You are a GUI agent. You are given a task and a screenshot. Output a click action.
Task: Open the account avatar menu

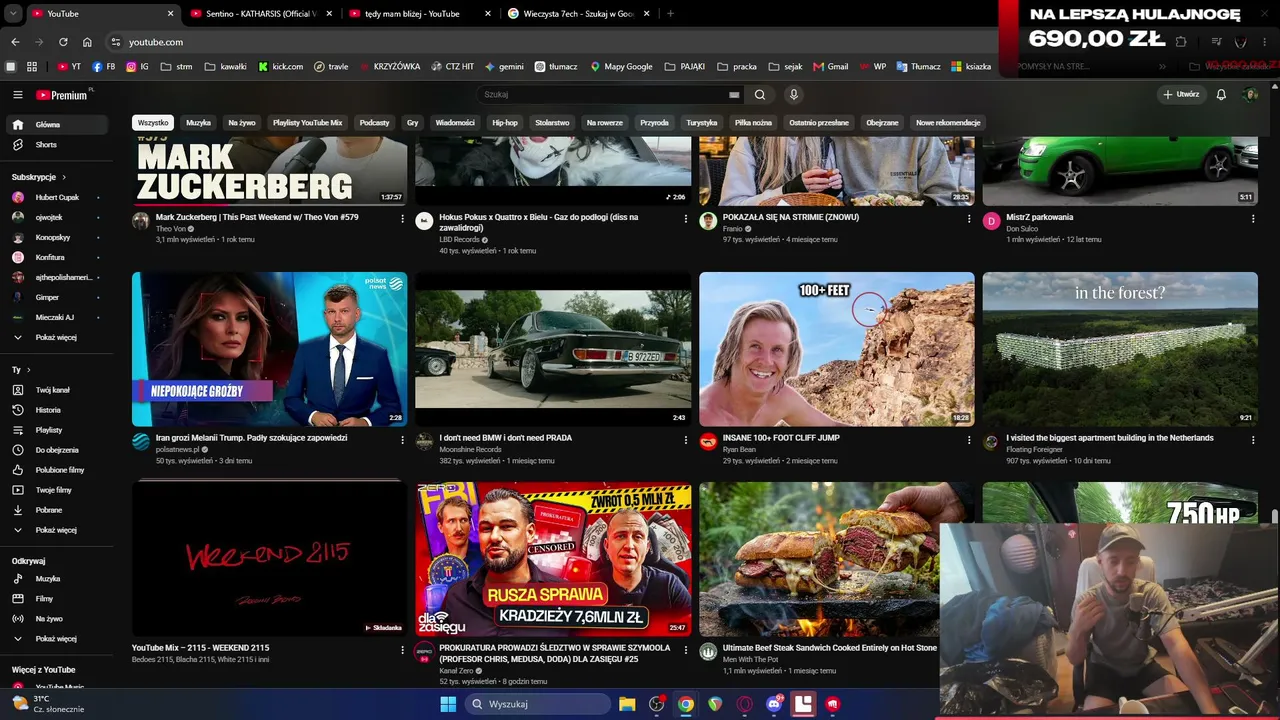tap(1250, 95)
